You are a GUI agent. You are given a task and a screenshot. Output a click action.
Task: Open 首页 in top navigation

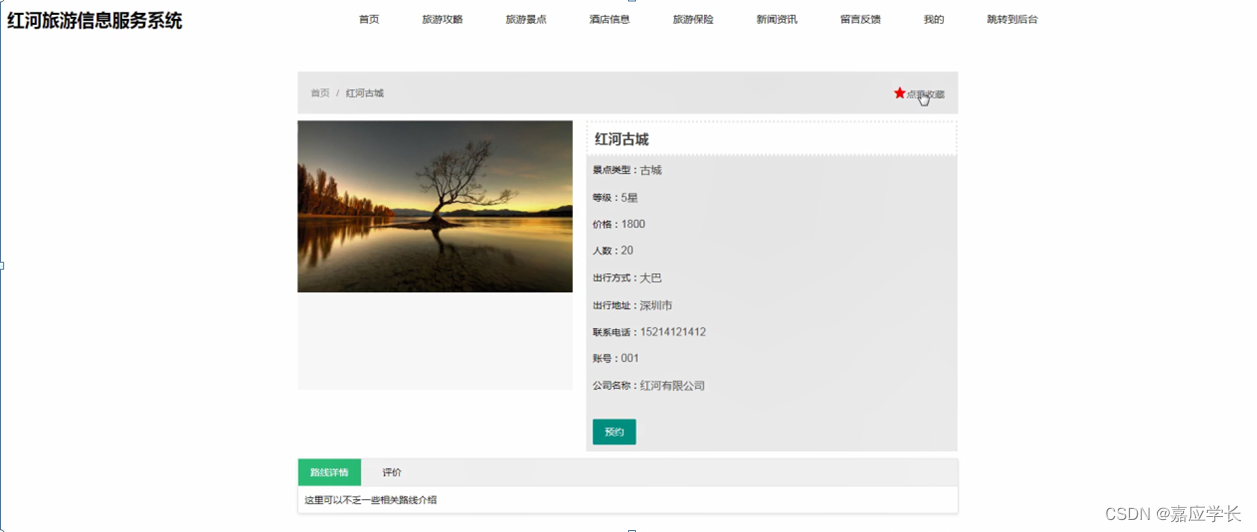click(x=369, y=19)
